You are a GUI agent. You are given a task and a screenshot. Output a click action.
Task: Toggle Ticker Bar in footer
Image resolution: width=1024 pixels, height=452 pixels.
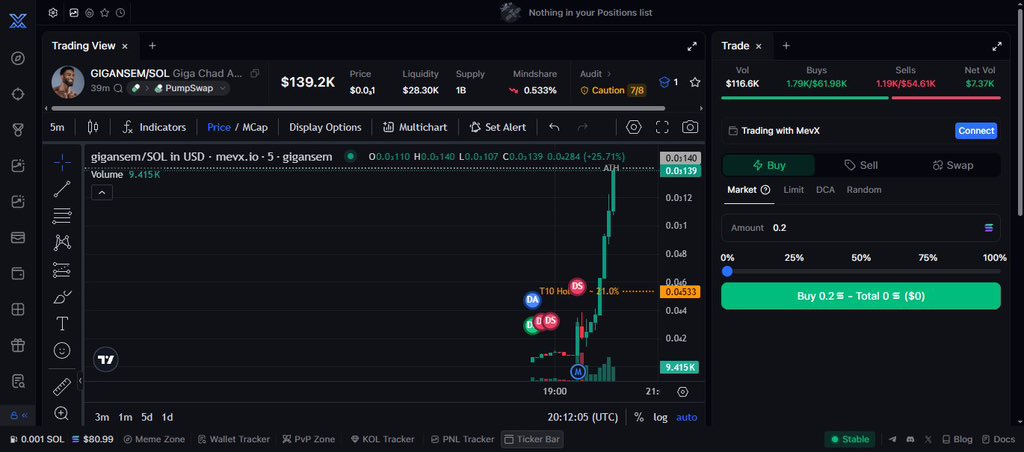pyautogui.click(x=532, y=440)
